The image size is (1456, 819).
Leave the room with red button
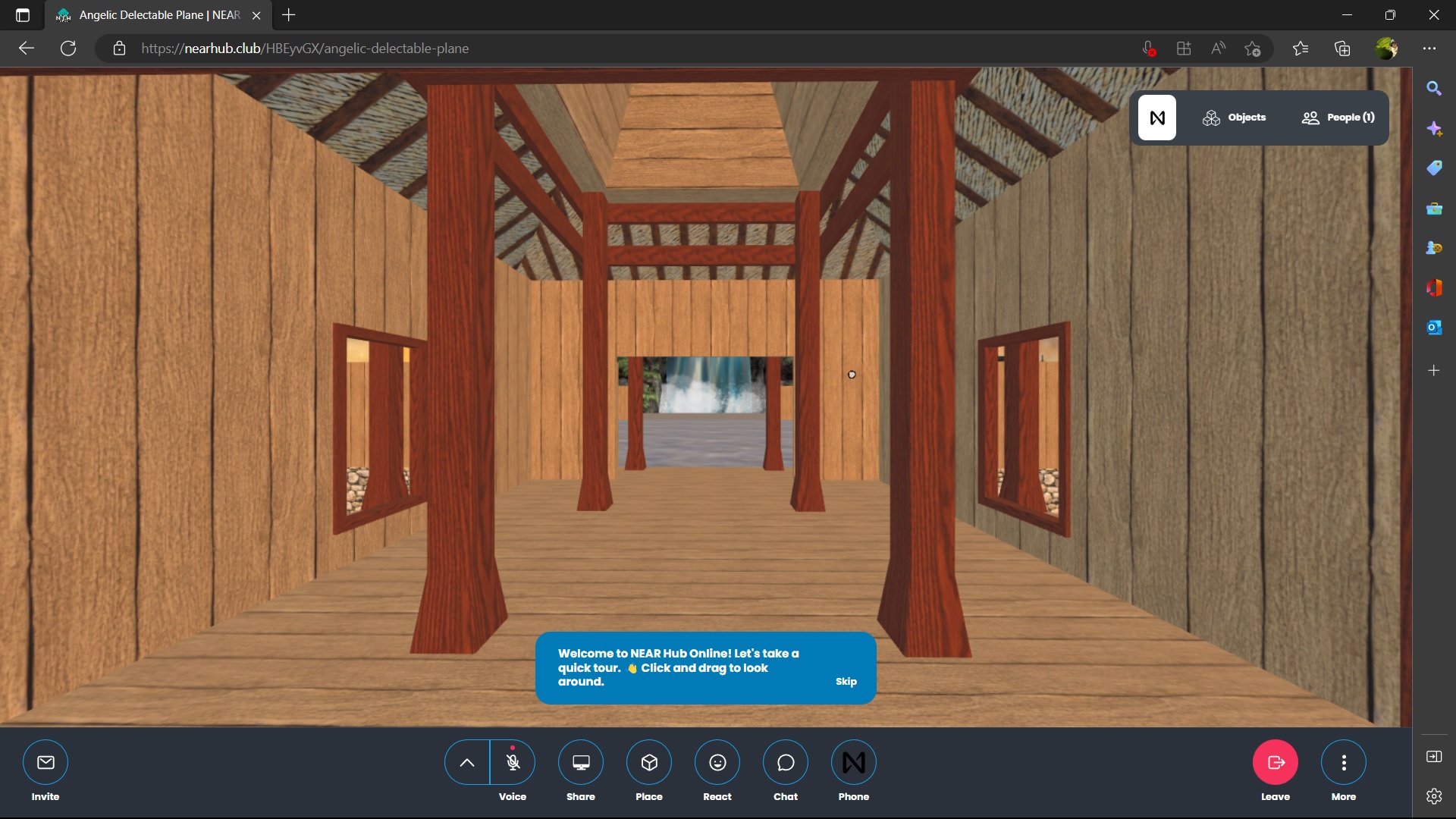click(1276, 762)
